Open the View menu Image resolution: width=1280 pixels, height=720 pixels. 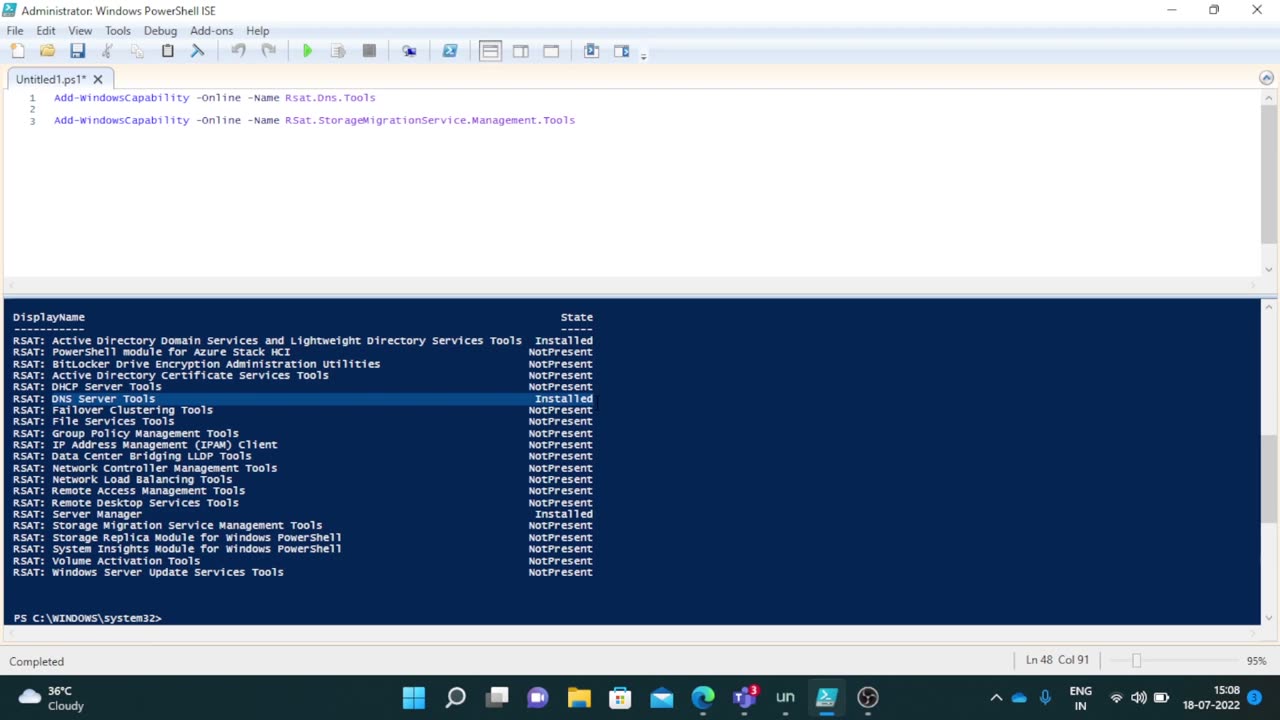[x=80, y=31]
